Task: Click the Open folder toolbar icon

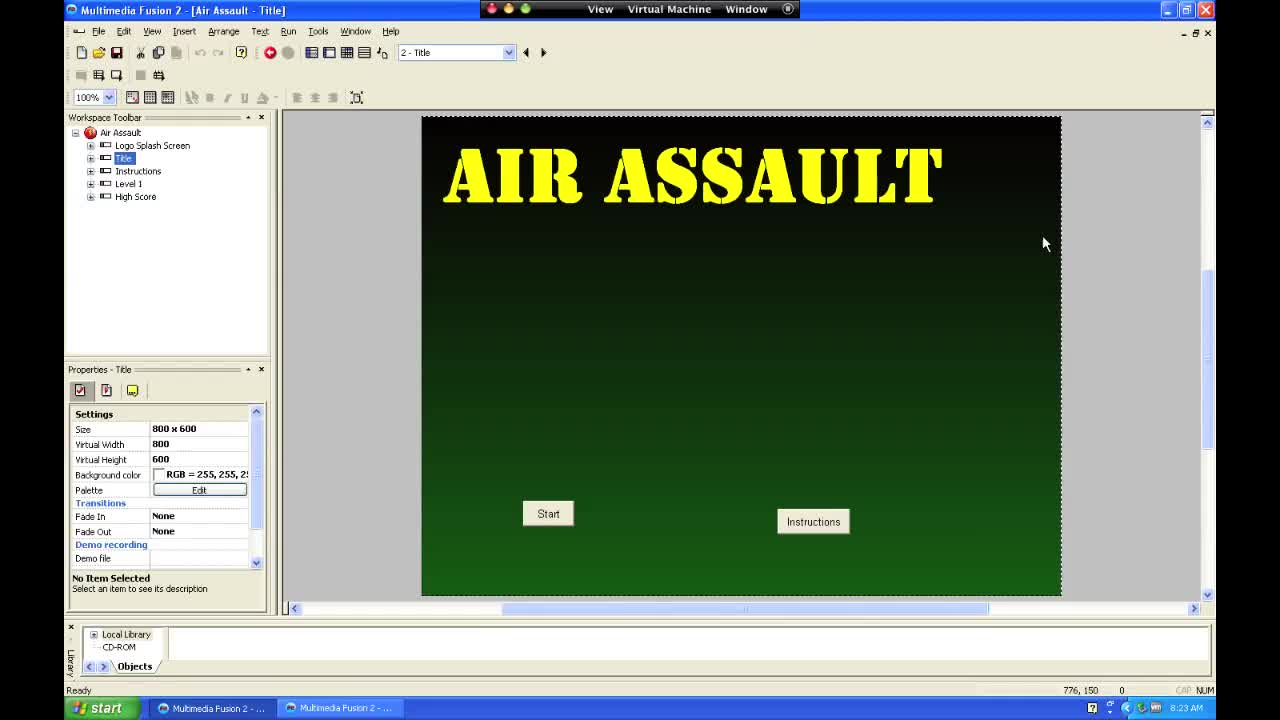Action: (x=98, y=52)
